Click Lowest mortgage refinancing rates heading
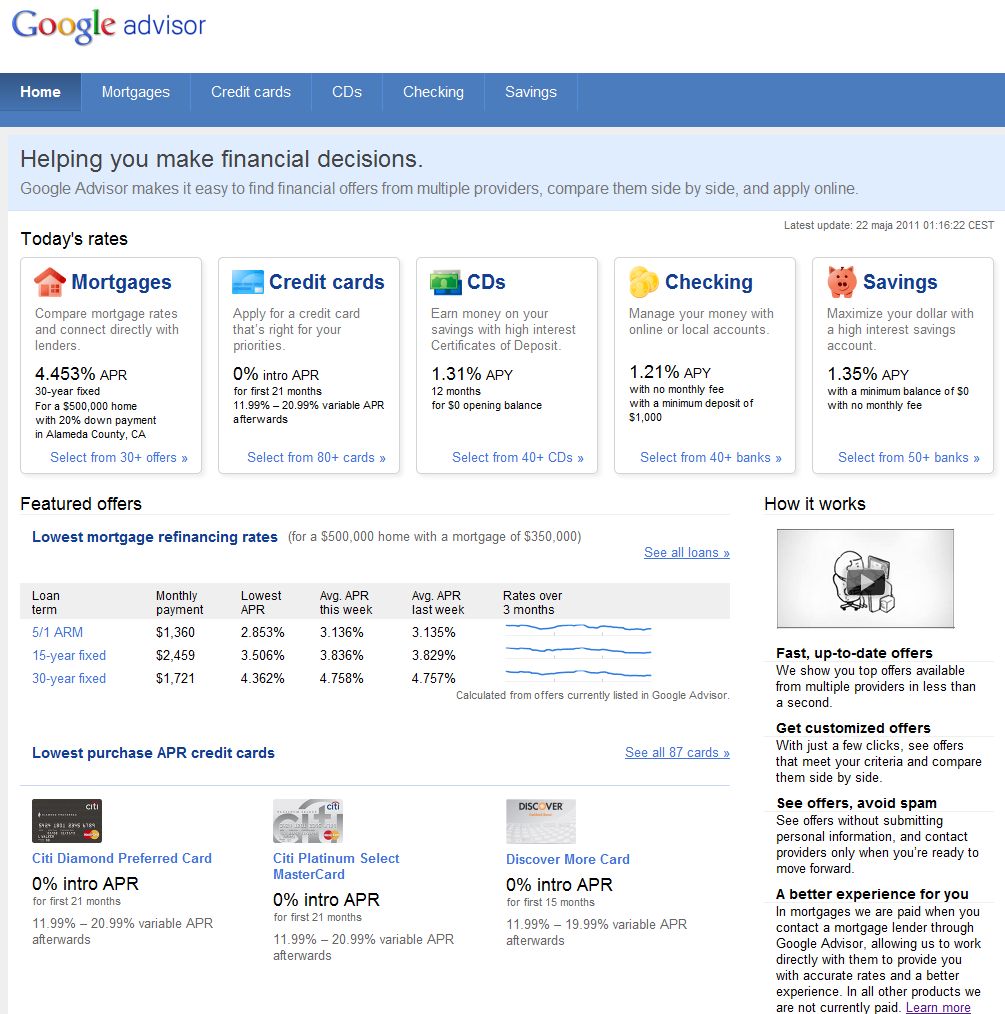Screen dimensions: 1005x1014 coord(155,537)
